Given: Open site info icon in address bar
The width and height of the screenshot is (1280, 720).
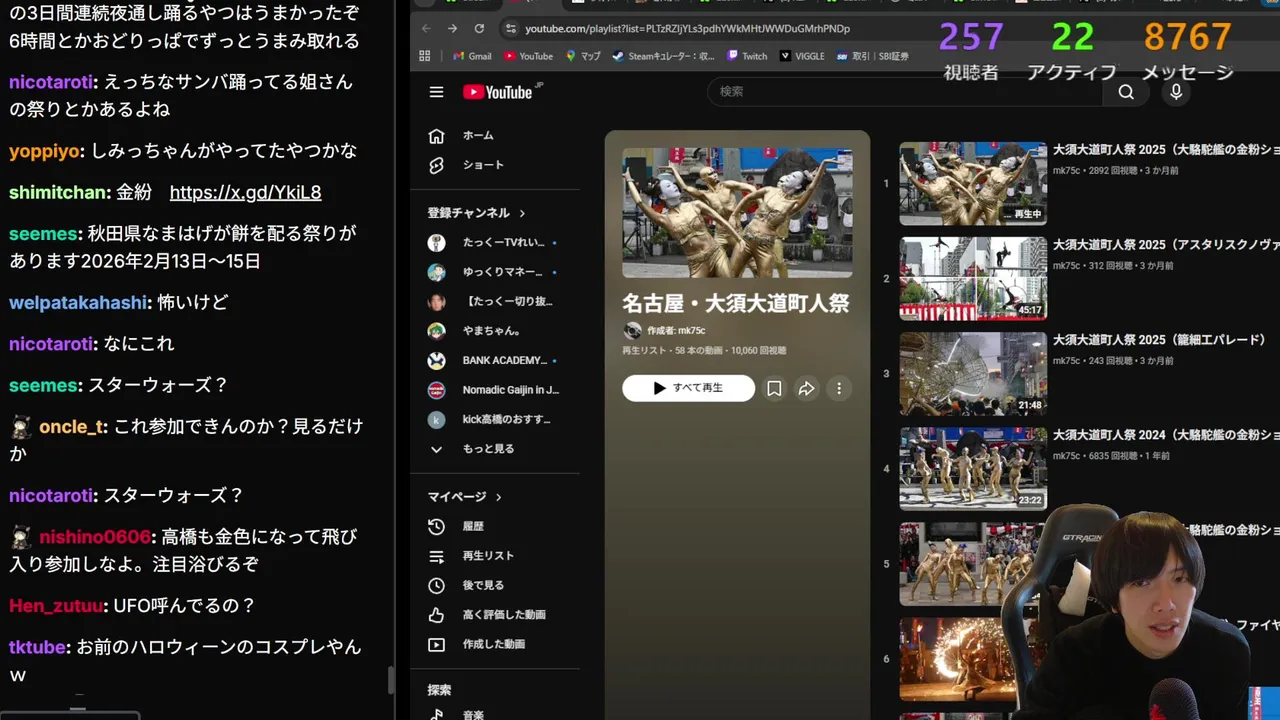Looking at the screenshot, I should (x=511, y=29).
